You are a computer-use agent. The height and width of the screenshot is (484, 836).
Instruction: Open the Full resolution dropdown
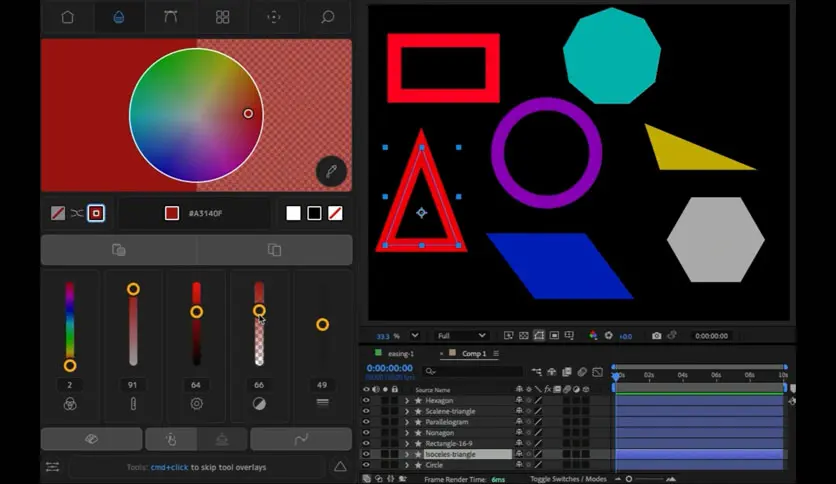[461, 336]
